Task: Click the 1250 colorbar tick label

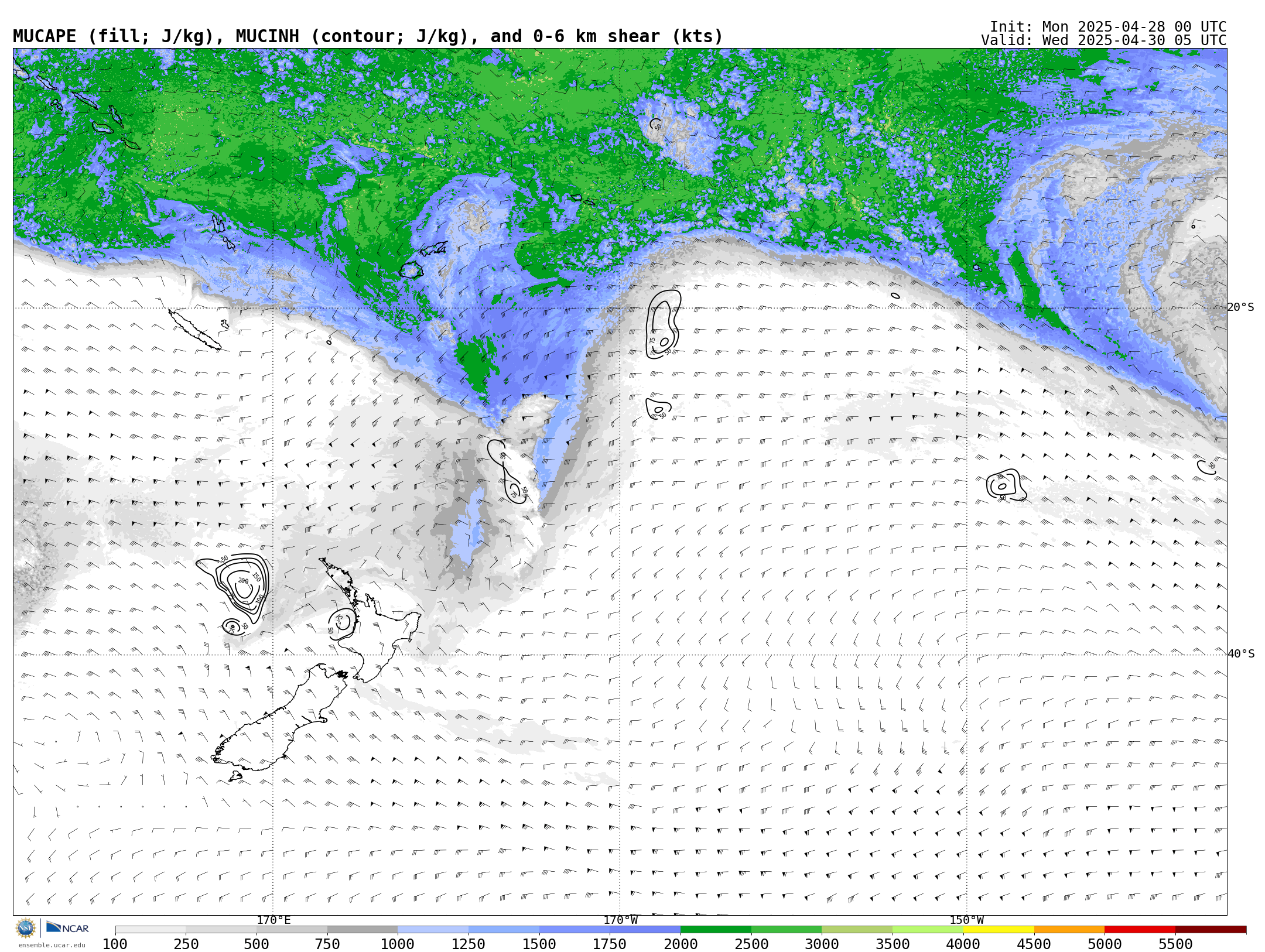Action: pyautogui.click(x=469, y=944)
